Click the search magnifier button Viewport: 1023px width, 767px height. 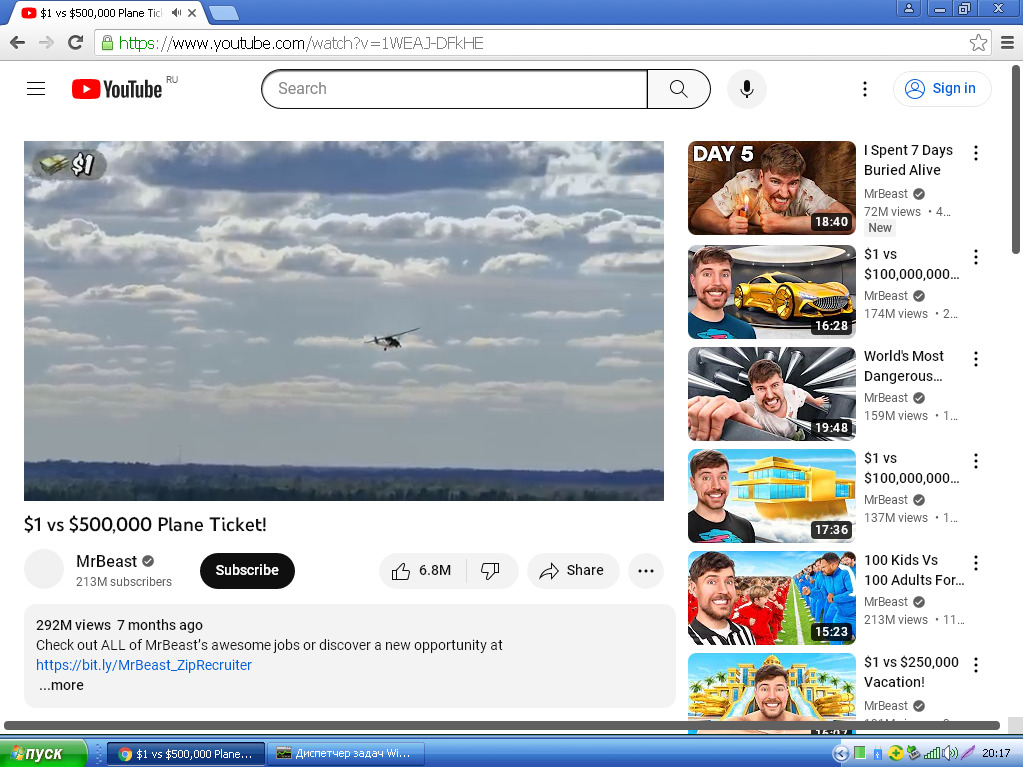point(679,89)
